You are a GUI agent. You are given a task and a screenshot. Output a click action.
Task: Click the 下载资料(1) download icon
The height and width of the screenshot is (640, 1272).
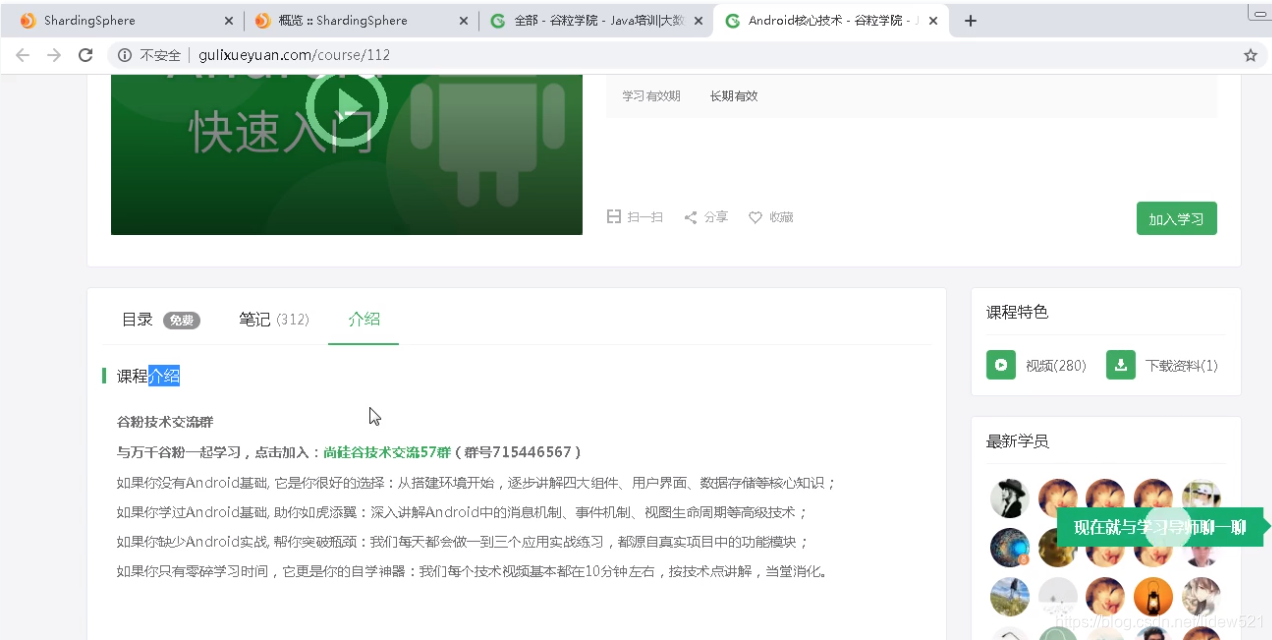point(1121,365)
